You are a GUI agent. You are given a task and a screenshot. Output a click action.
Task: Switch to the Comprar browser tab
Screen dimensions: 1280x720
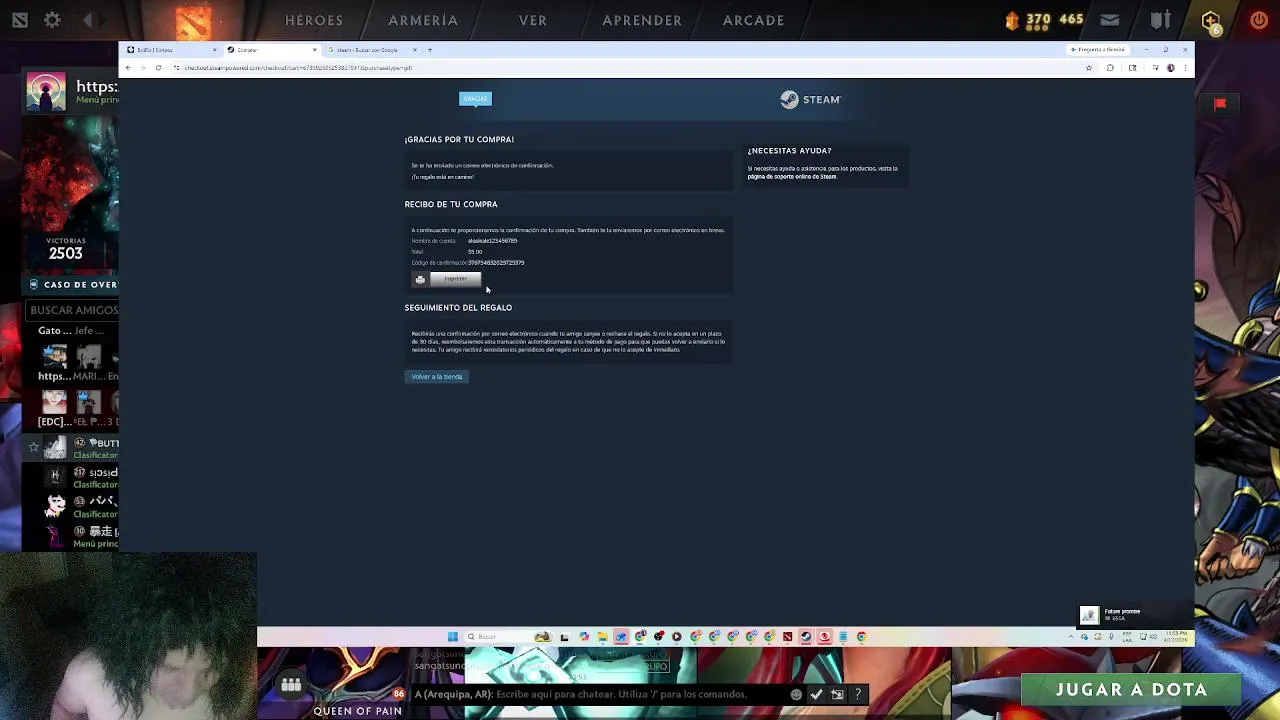[270, 50]
